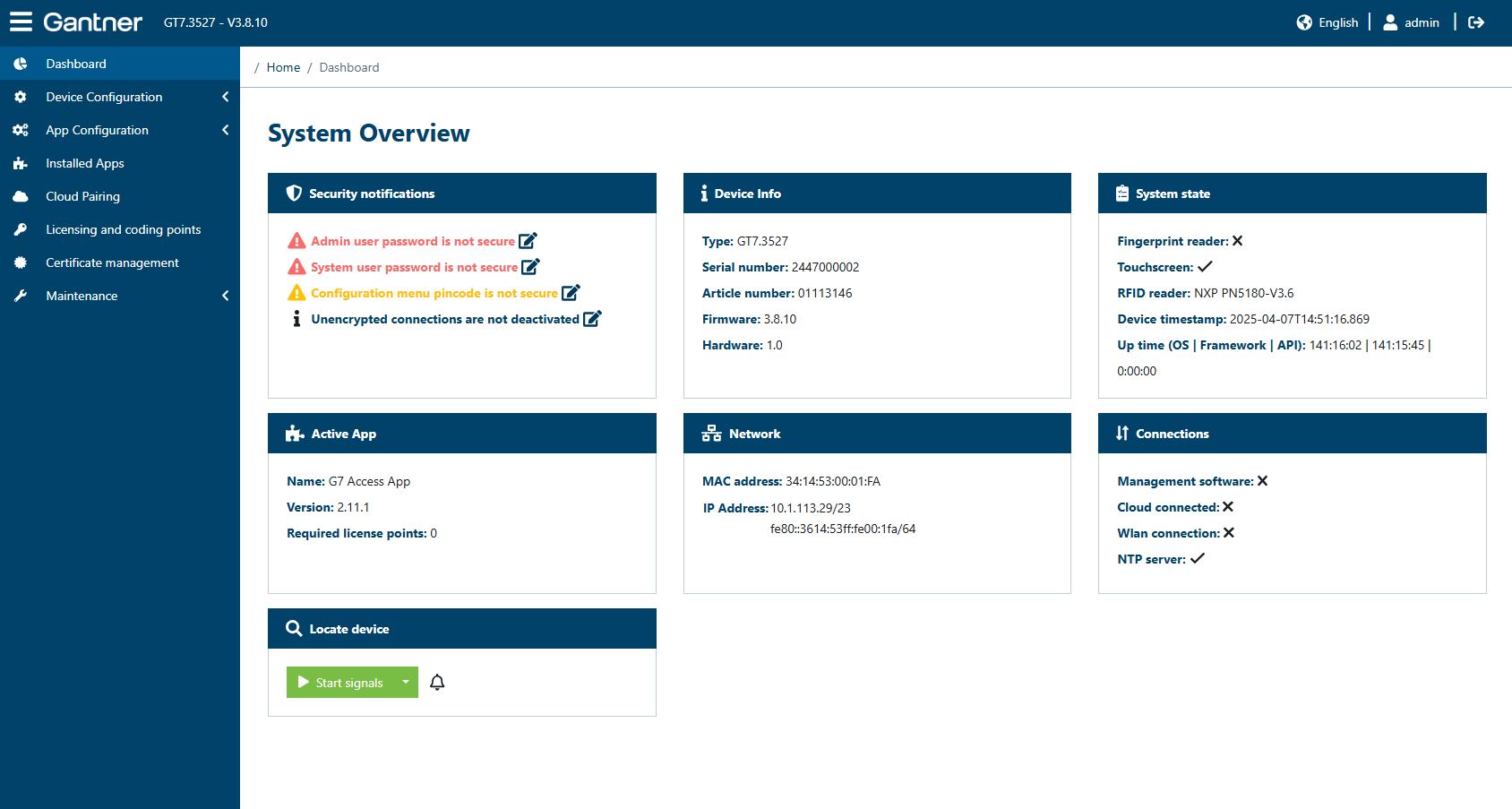Open the Dashboard menu item

click(x=120, y=64)
